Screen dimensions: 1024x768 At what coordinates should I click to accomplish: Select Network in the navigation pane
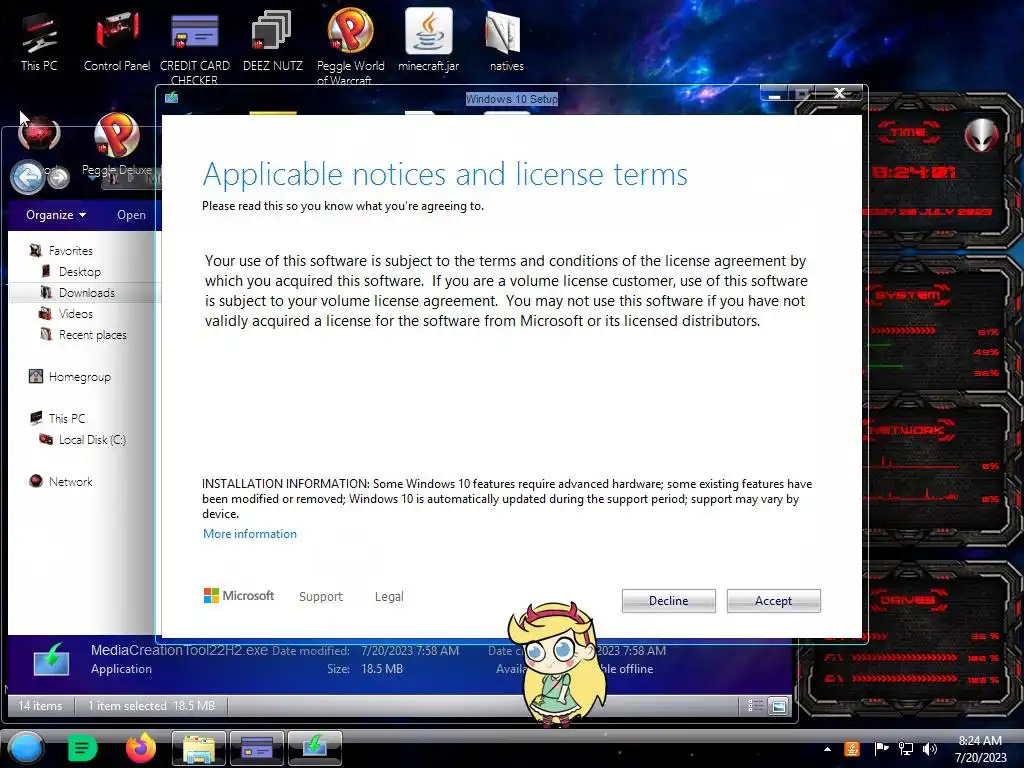[70, 481]
